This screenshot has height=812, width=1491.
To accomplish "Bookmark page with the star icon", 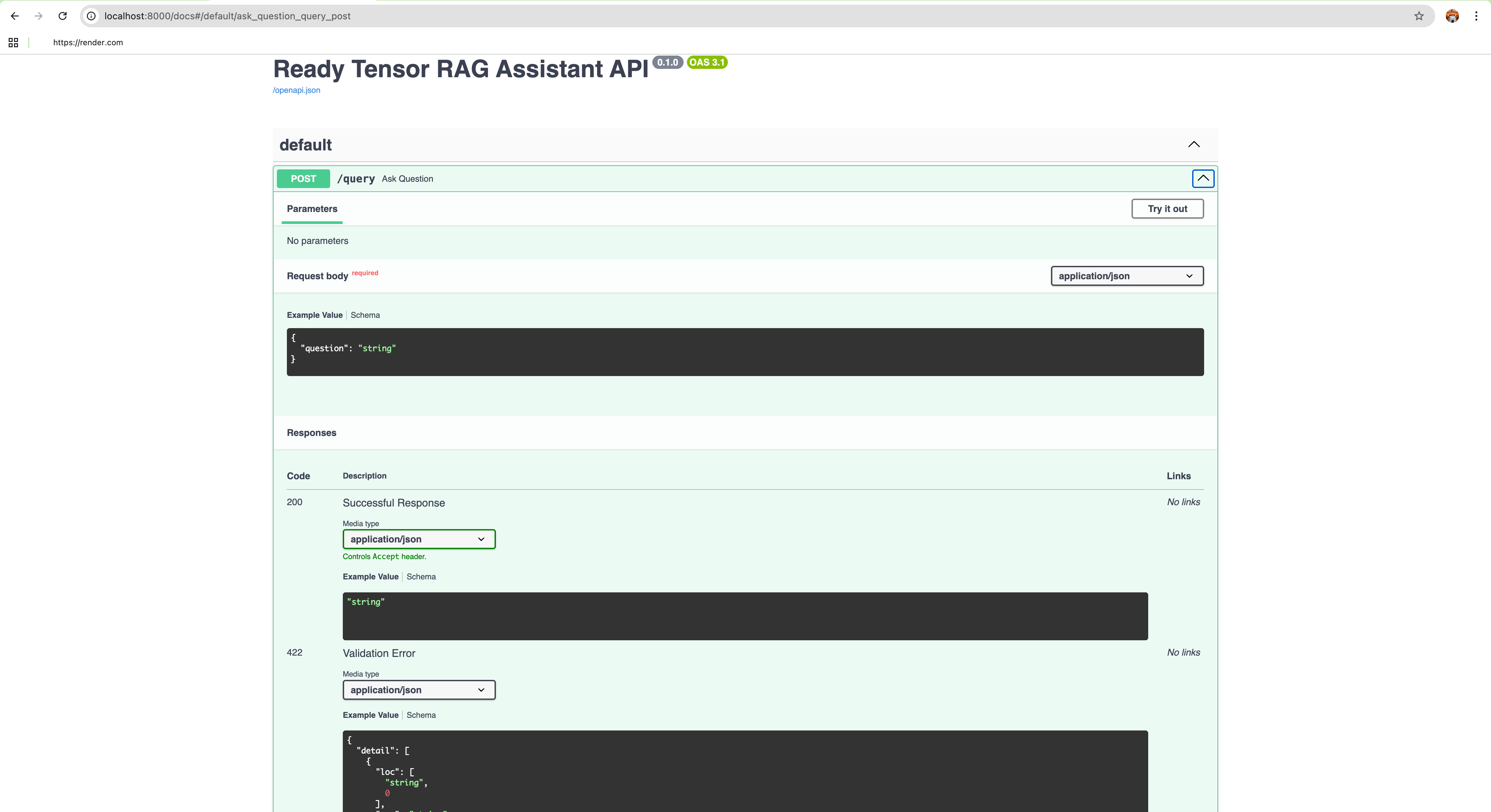I will [1419, 16].
